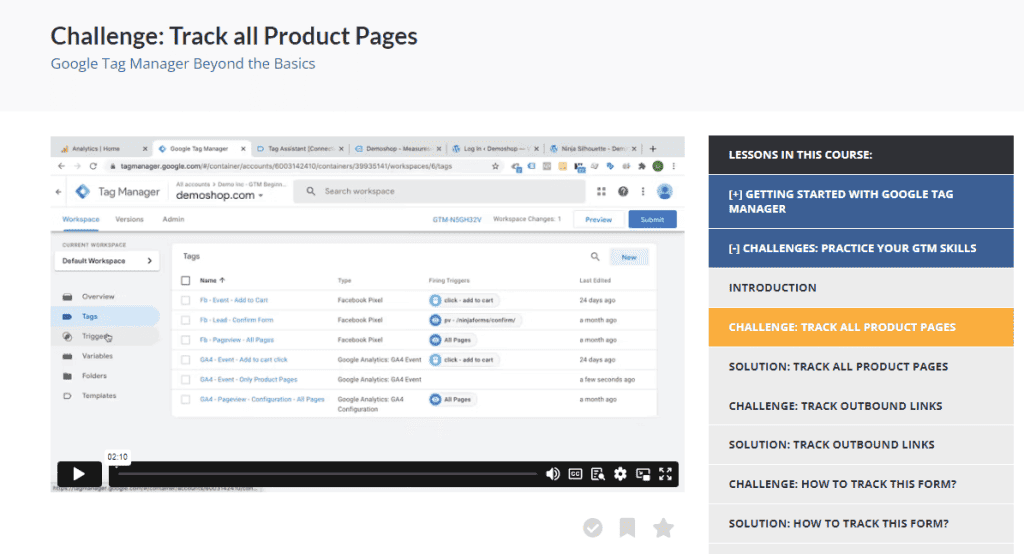The height and width of the screenshot is (554, 1024).
Task: Check the GA4 - Event - Only Product Pages row
Action: [185, 380]
